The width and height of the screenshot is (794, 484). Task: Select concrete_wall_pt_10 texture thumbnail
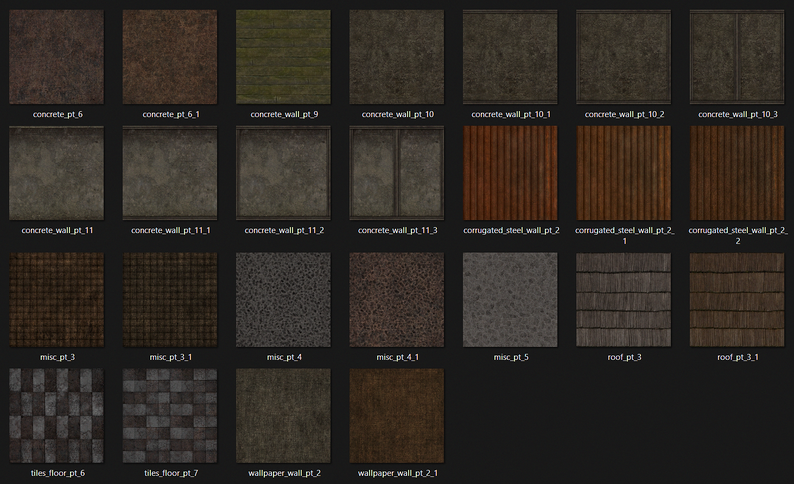click(x=396, y=57)
